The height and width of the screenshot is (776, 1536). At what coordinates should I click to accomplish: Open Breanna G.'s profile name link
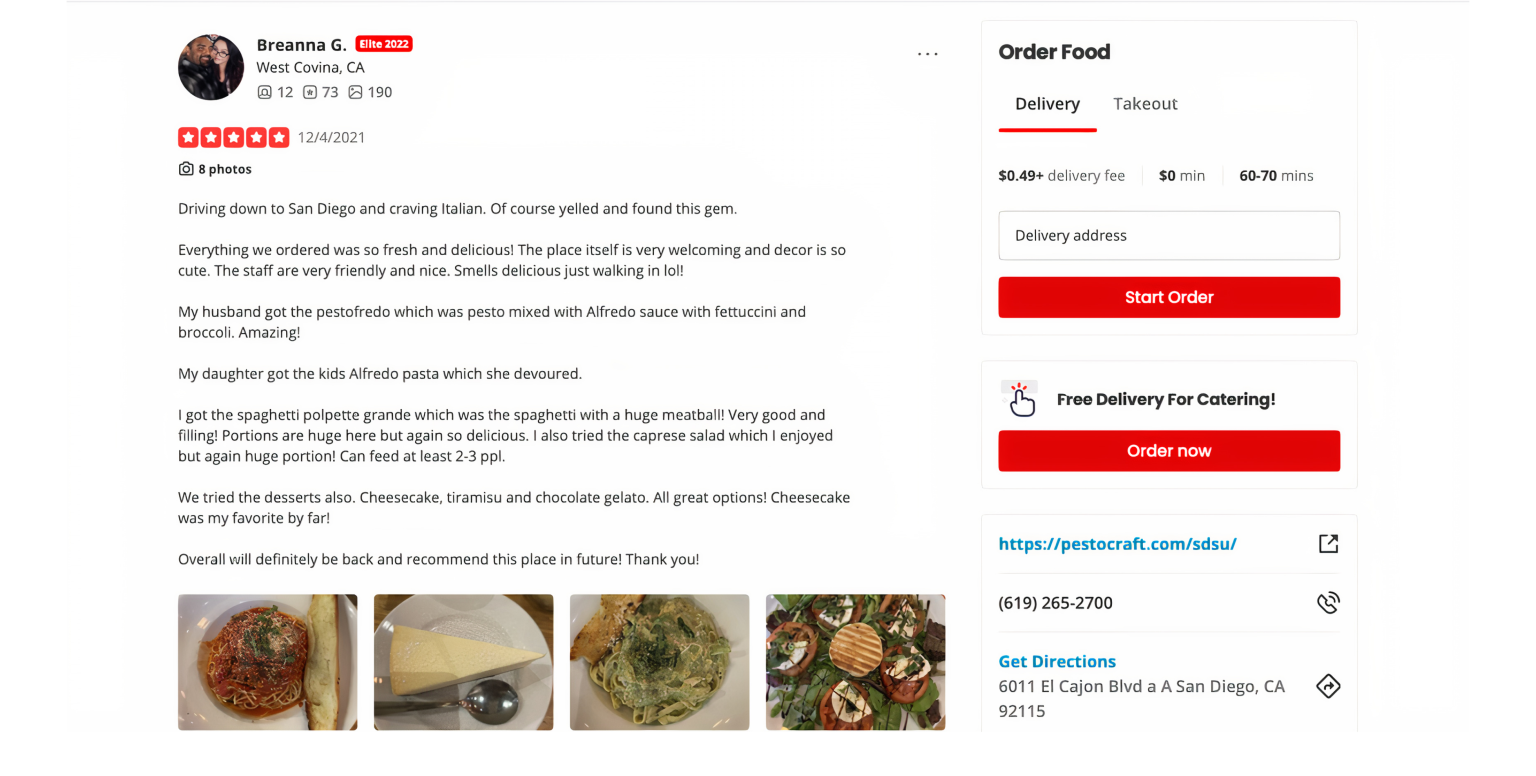(301, 44)
